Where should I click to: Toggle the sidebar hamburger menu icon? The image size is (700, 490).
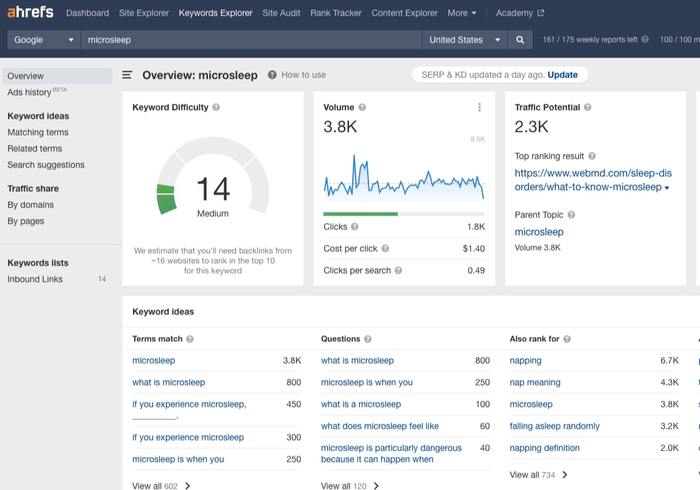point(127,75)
